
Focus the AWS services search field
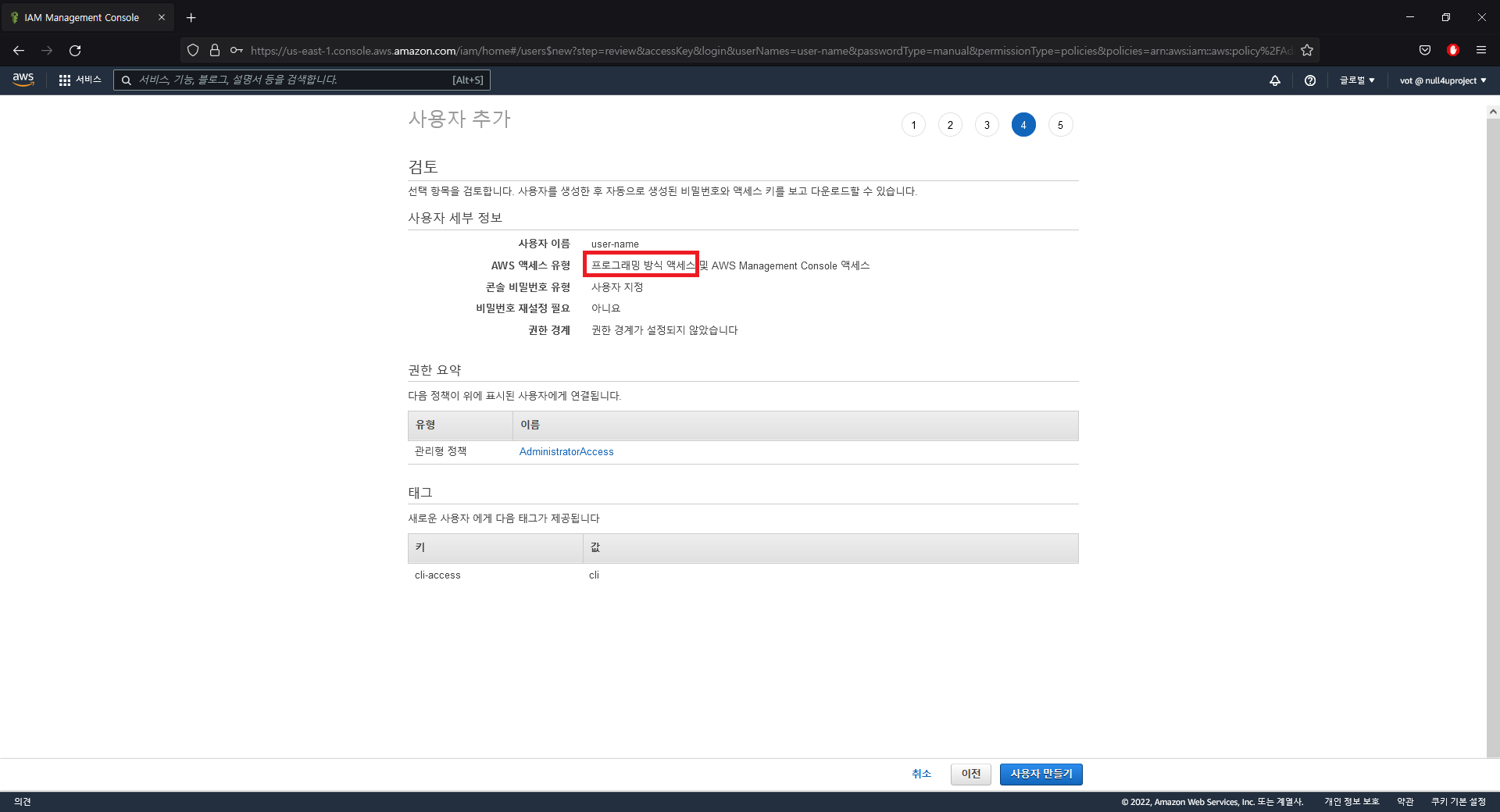coord(302,80)
